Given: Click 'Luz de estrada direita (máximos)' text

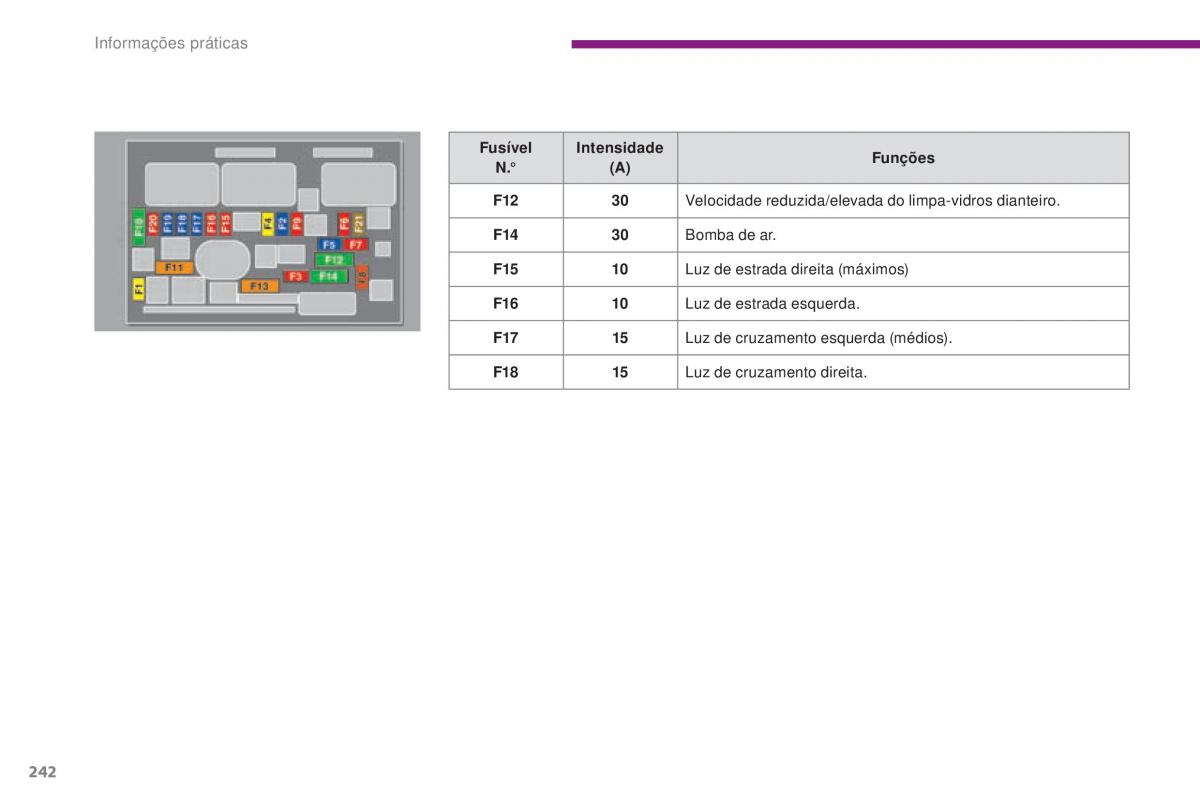Looking at the screenshot, I should pos(797,269).
